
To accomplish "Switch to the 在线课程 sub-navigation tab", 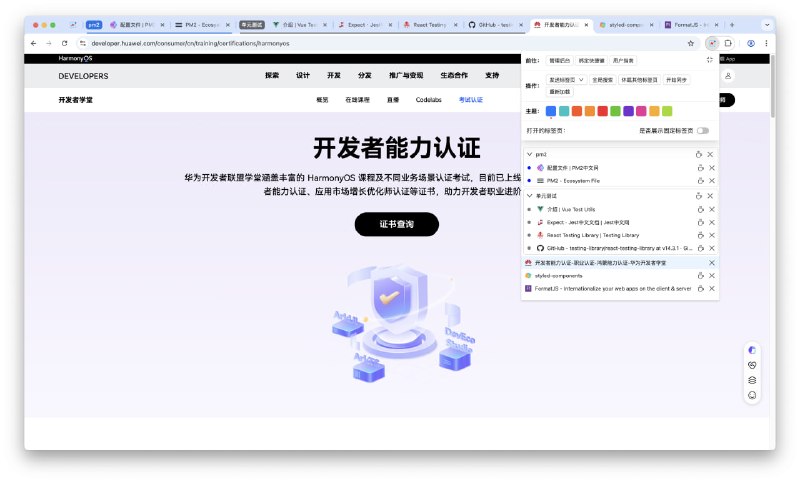I will 357,100.
